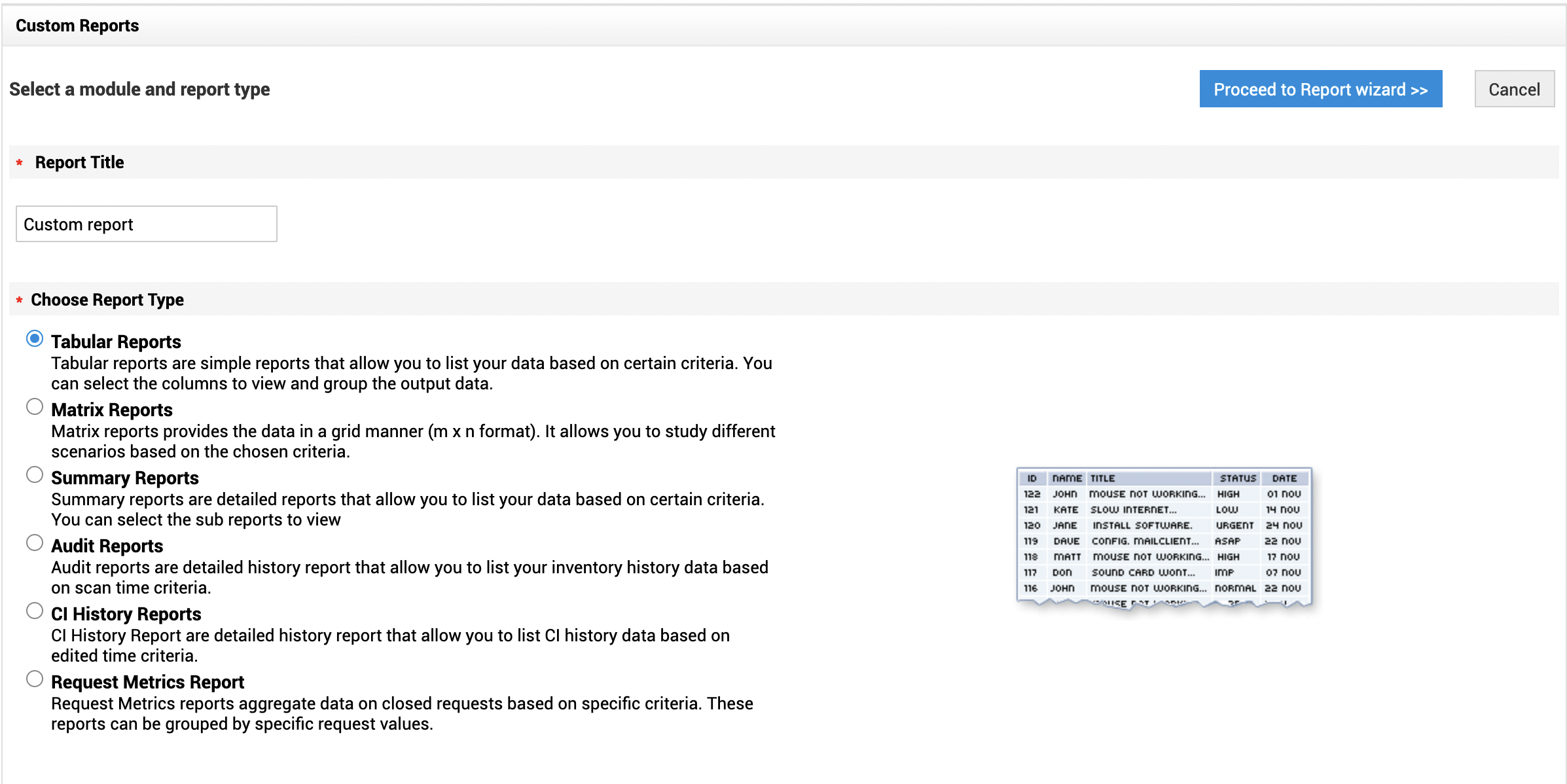The image size is (1567, 784).
Task: Select the CI History Reports option
Action: click(x=35, y=611)
